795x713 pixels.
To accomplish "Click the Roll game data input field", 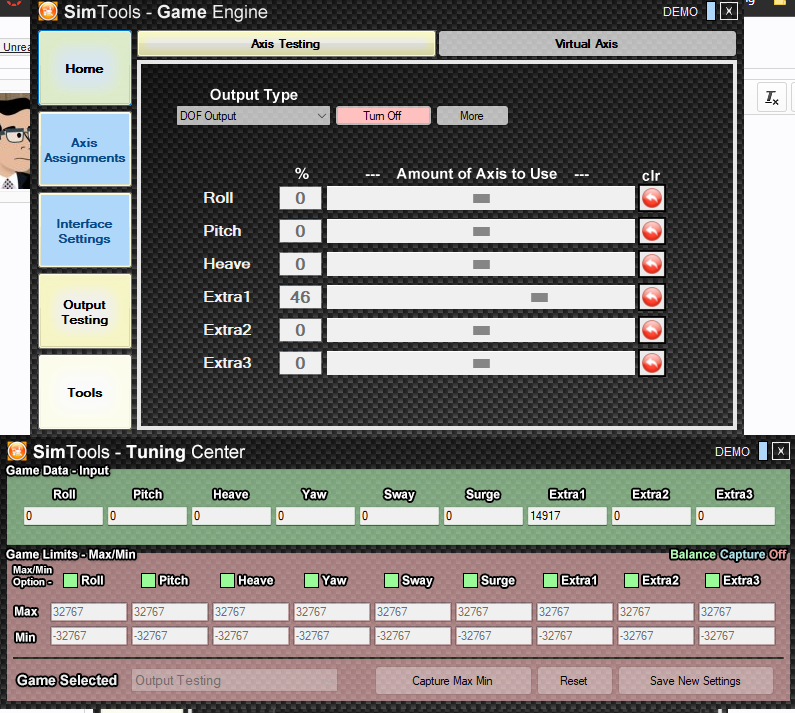I will (63, 516).
